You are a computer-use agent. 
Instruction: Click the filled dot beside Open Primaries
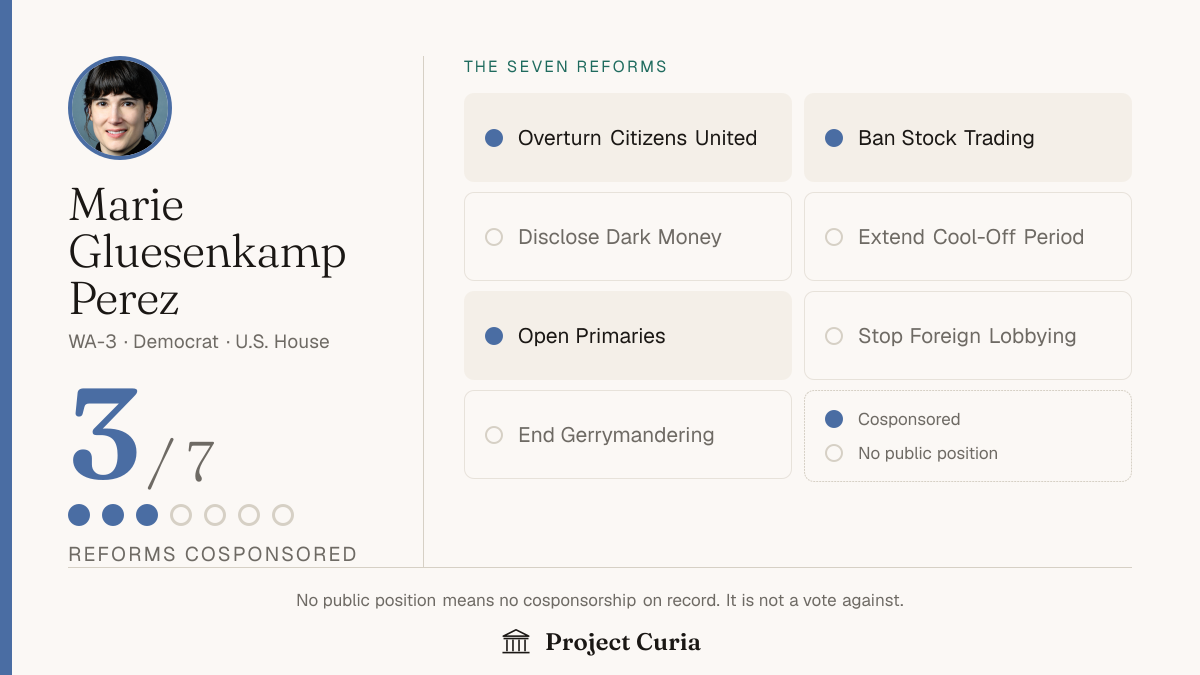(494, 336)
